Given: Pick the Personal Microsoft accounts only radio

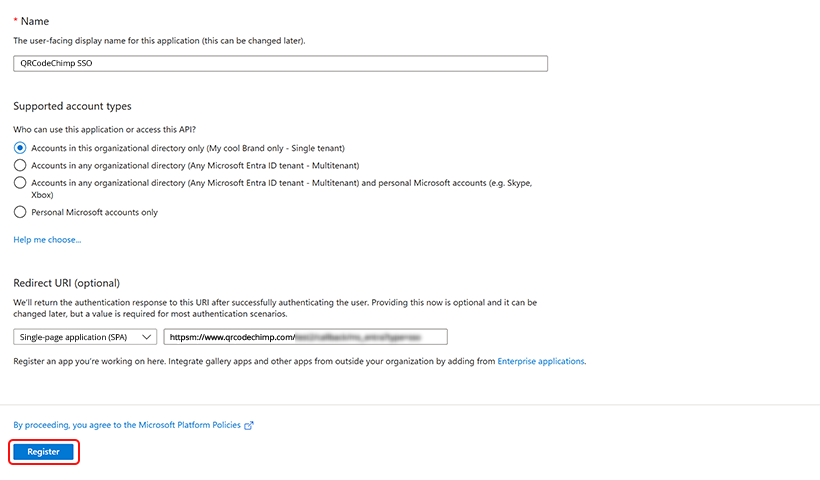Looking at the screenshot, I should pos(20,212).
